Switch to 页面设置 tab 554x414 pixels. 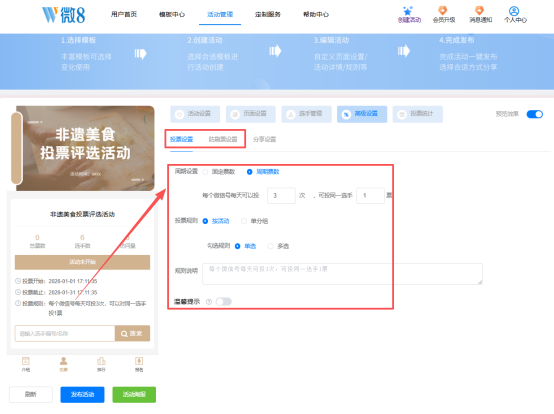[x=251, y=114]
